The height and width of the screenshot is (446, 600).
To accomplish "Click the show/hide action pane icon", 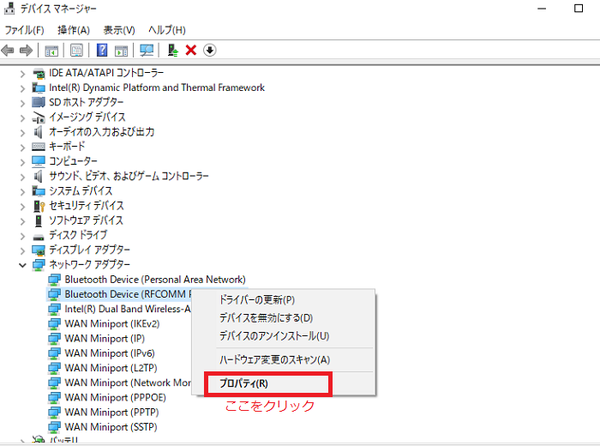I will pyautogui.click(x=121, y=50).
